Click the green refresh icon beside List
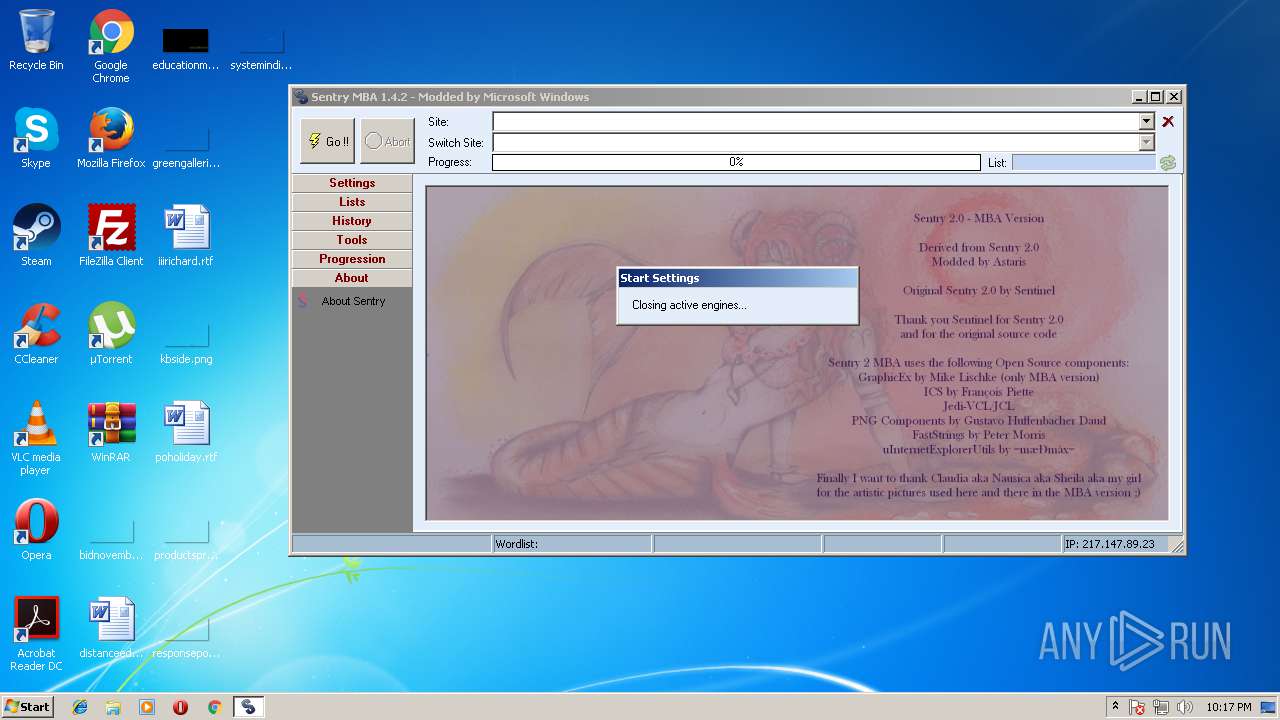 click(x=1168, y=162)
